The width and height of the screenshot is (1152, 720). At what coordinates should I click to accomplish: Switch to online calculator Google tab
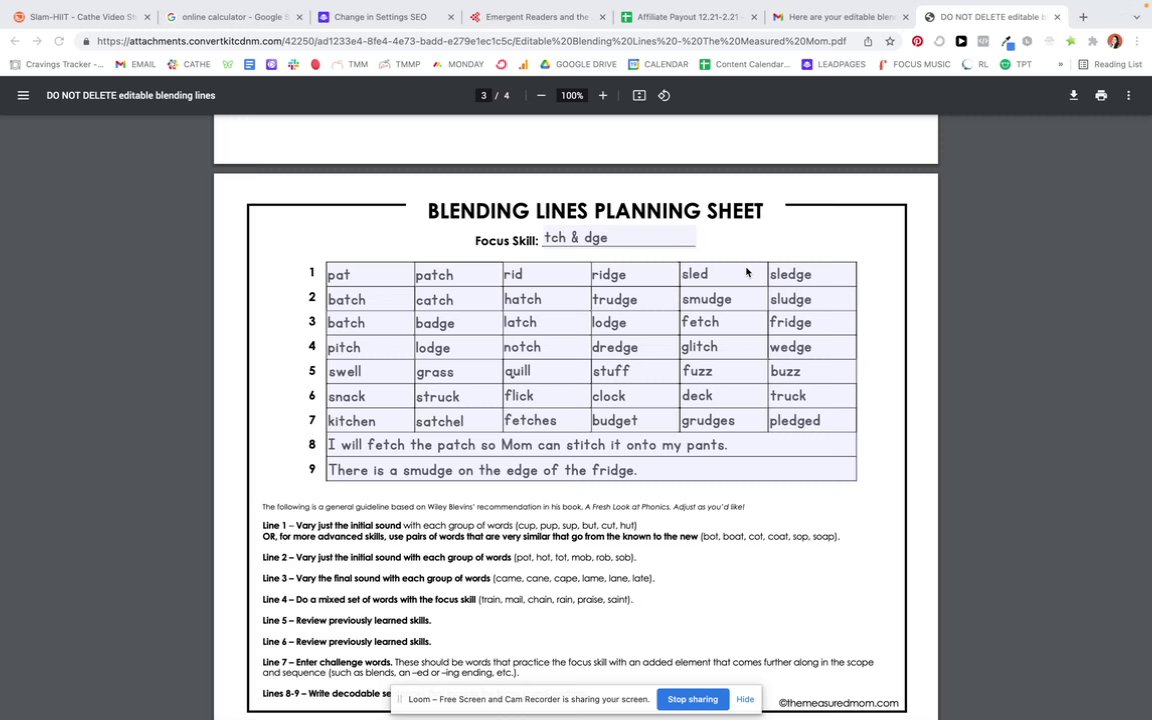pos(234,17)
